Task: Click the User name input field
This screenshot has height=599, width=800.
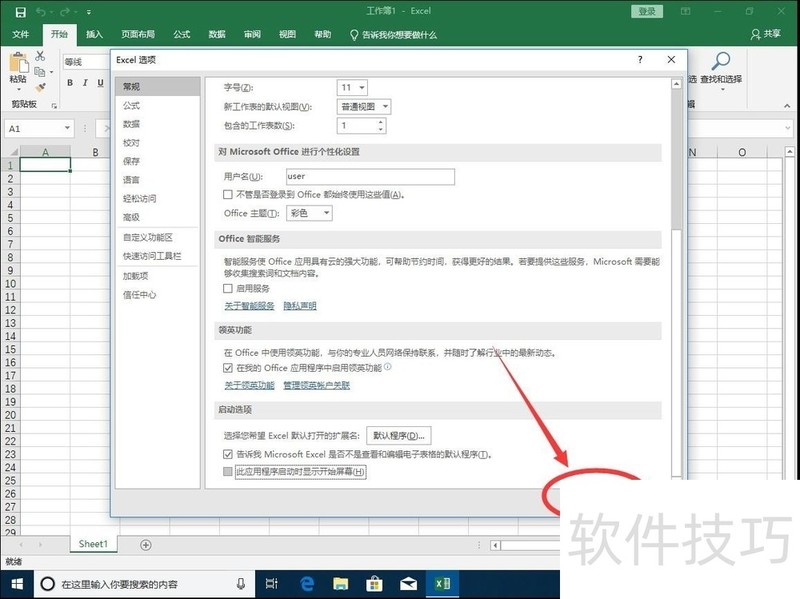Action: click(x=370, y=177)
